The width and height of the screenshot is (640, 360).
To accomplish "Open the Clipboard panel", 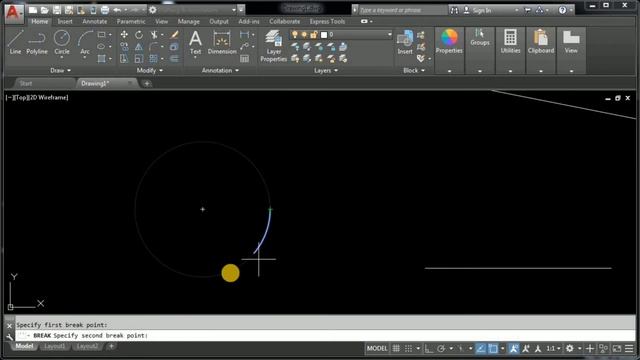I will [541, 41].
